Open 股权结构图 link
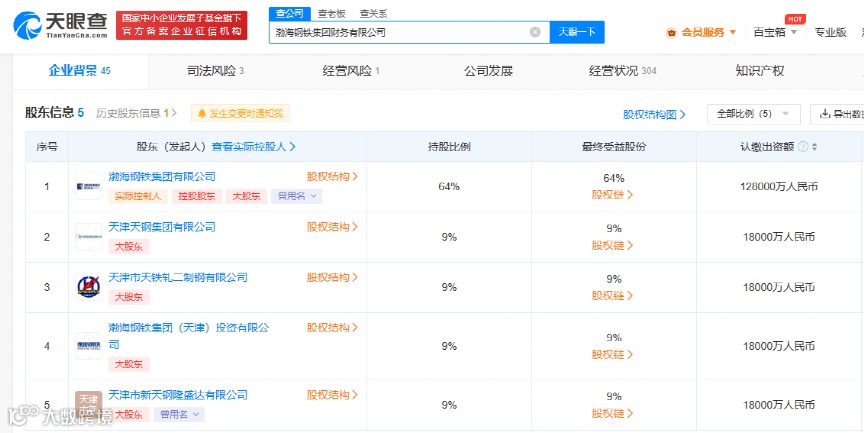The image size is (864, 433). coord(654,115)
